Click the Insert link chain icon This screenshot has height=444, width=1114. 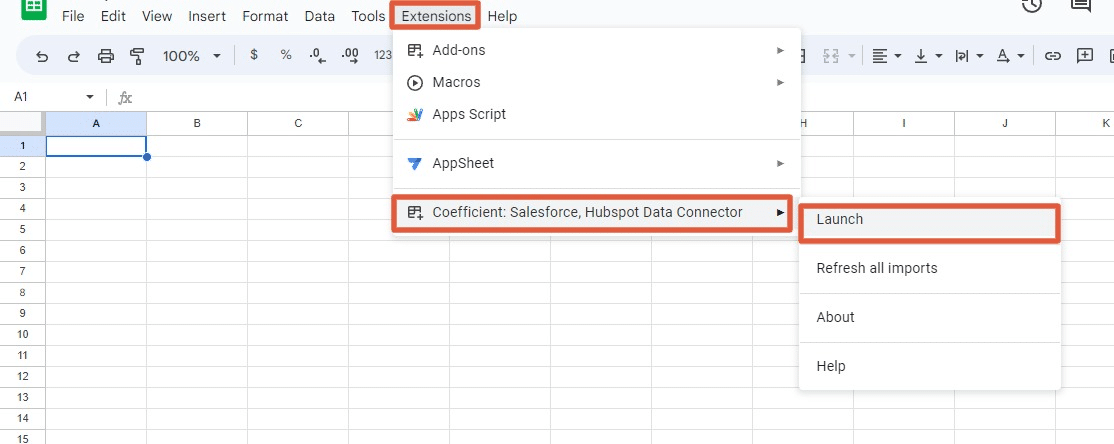click(1052, 56)
